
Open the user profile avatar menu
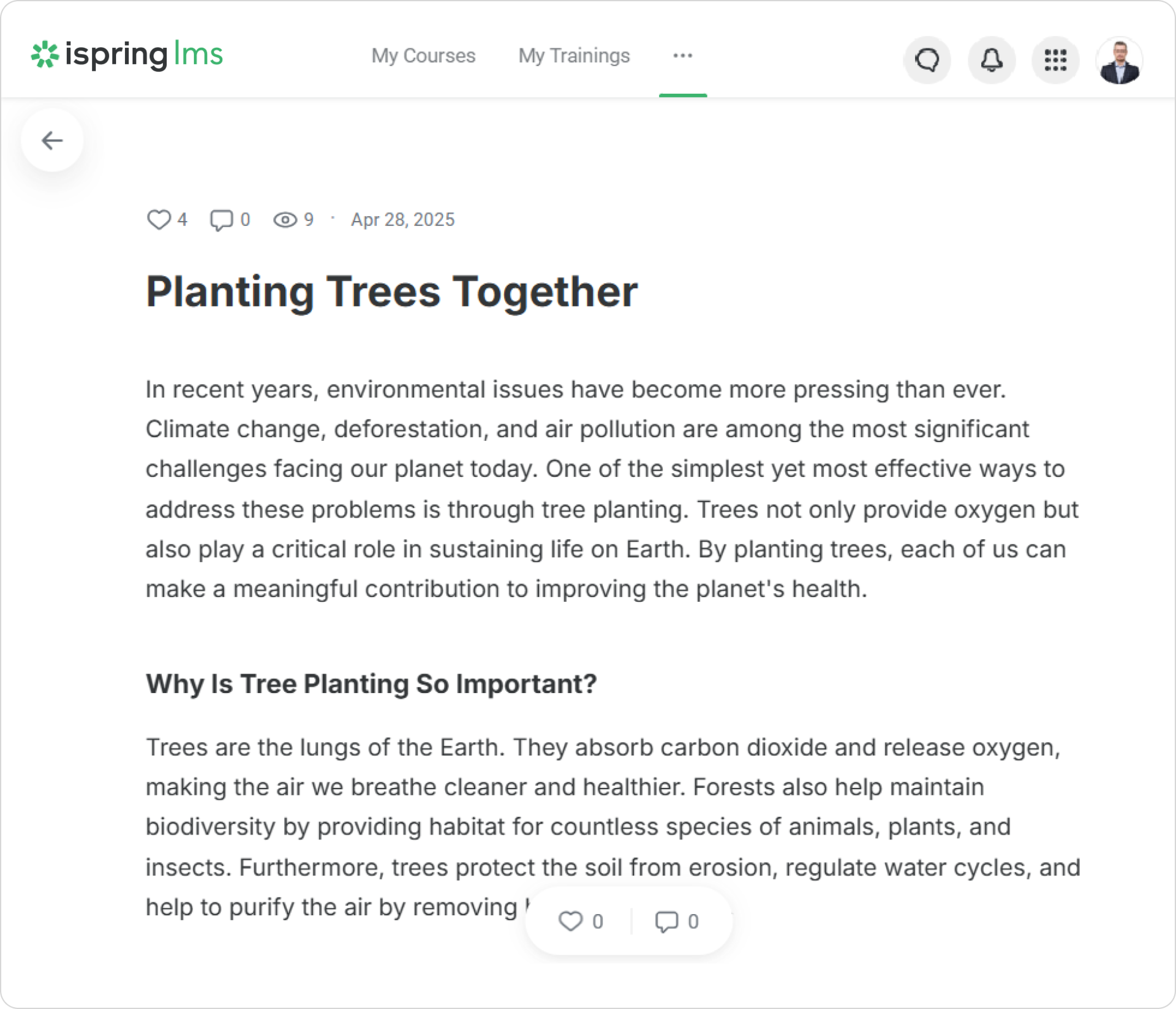(x=1119, y=60)
